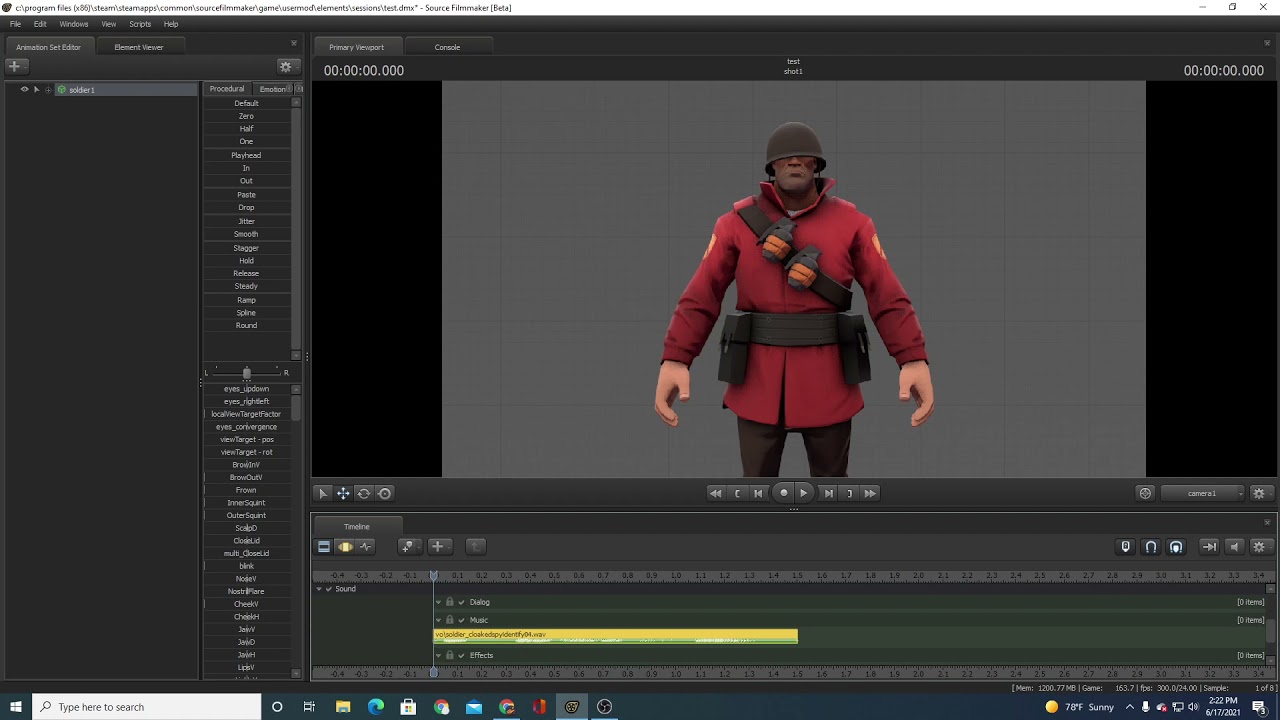Toggle the Sound track group checkmark
1280x720 pixels.
click(328, 589)
